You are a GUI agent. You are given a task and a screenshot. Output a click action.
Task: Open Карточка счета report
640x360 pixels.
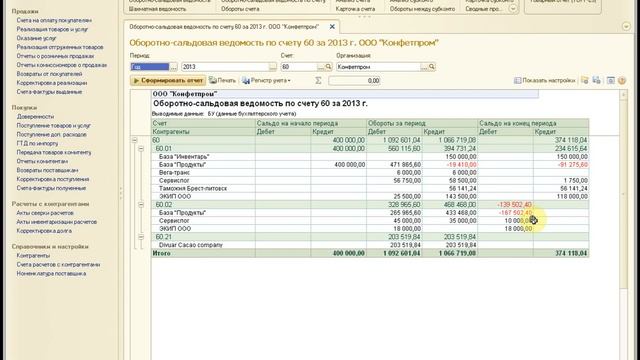(x=355, y=9)
